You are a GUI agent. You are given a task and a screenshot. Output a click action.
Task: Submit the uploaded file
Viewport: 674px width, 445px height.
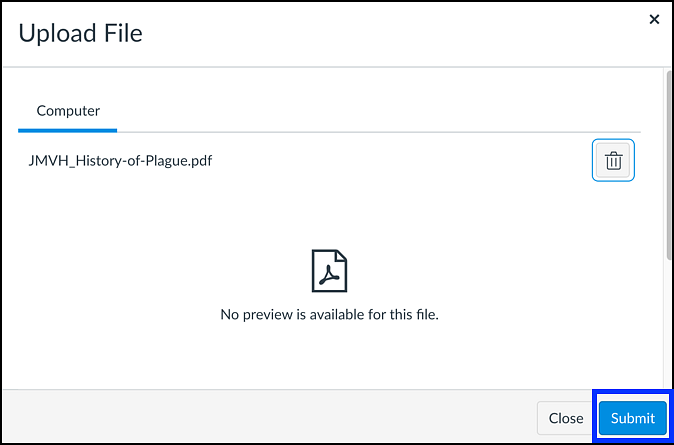coord(633,418)
